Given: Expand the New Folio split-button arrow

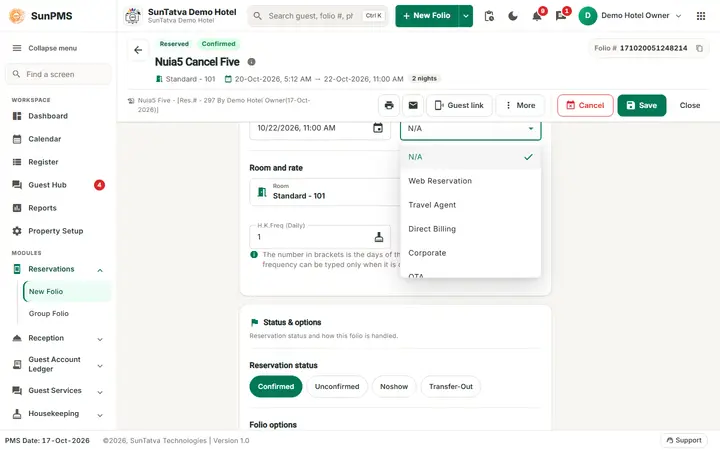Looking at the screenshot, I should pyautogui.click(x=466, y=16).
